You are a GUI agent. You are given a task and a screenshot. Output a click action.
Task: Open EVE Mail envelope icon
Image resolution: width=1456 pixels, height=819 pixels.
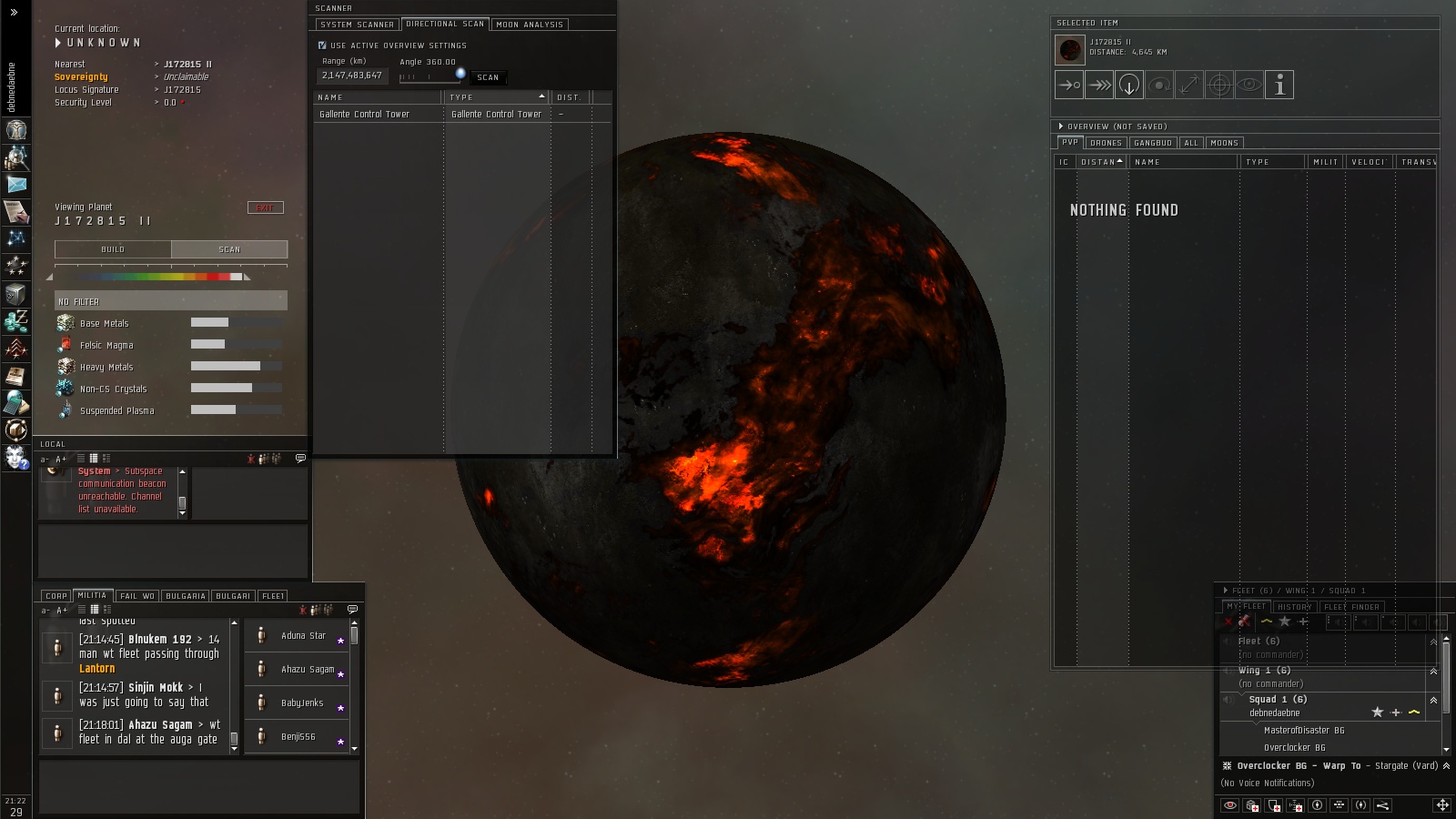15,185
